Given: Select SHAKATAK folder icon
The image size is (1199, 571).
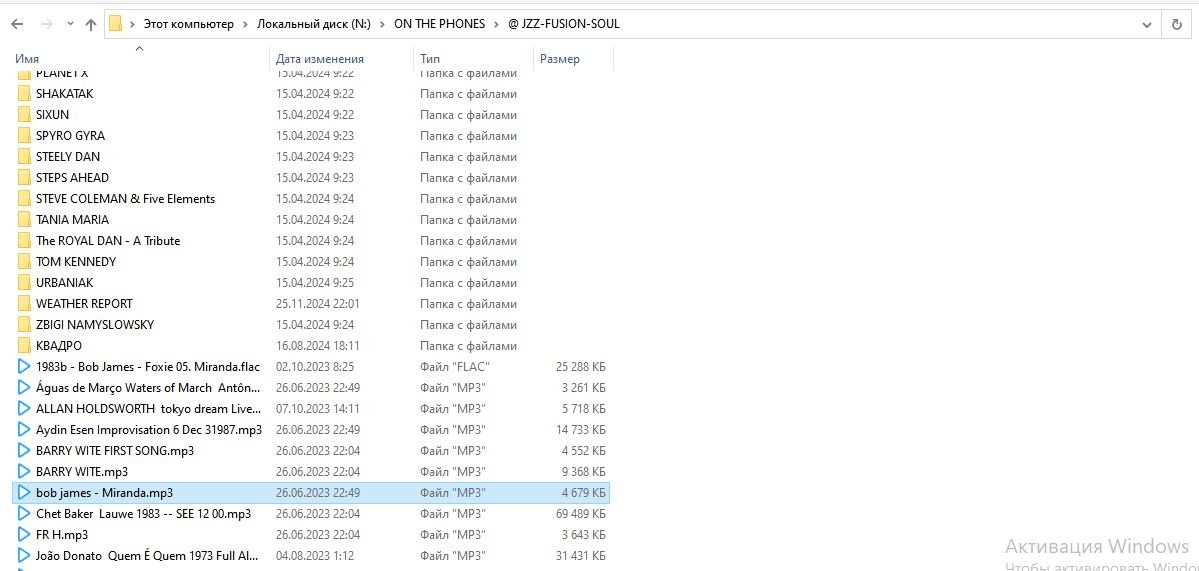Looking at the screenshot, I should 24,94.
